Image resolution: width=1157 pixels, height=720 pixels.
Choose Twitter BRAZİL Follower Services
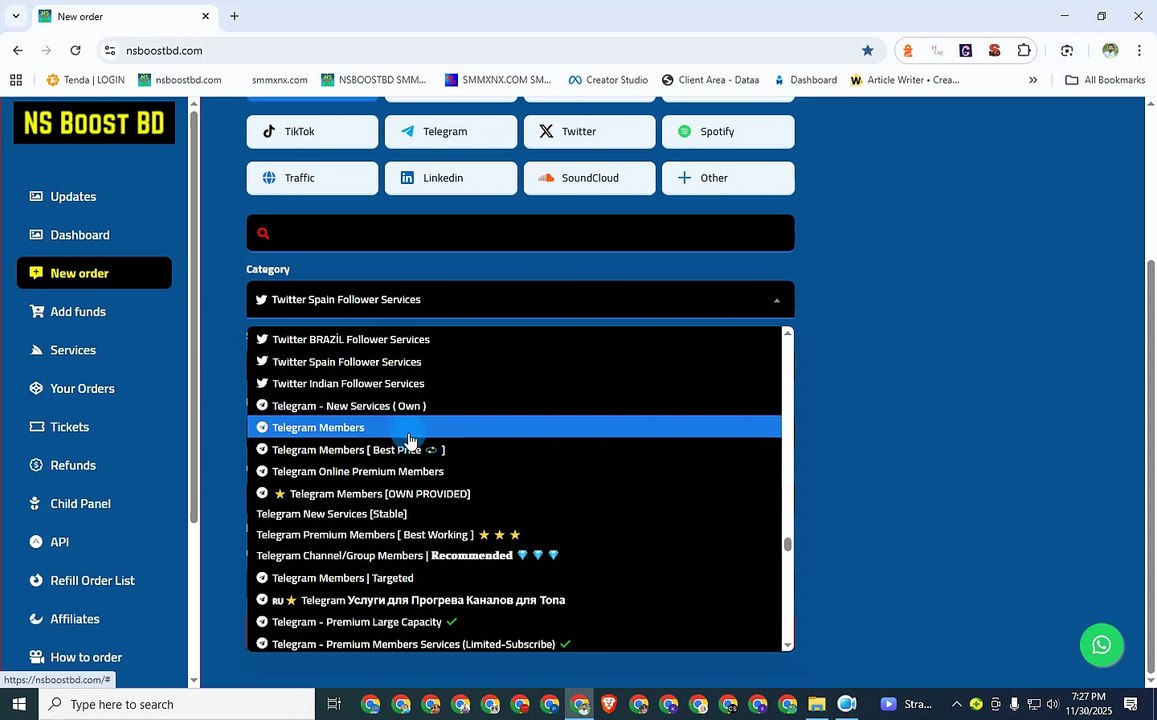pyautogui.click(x=514, y=339)
